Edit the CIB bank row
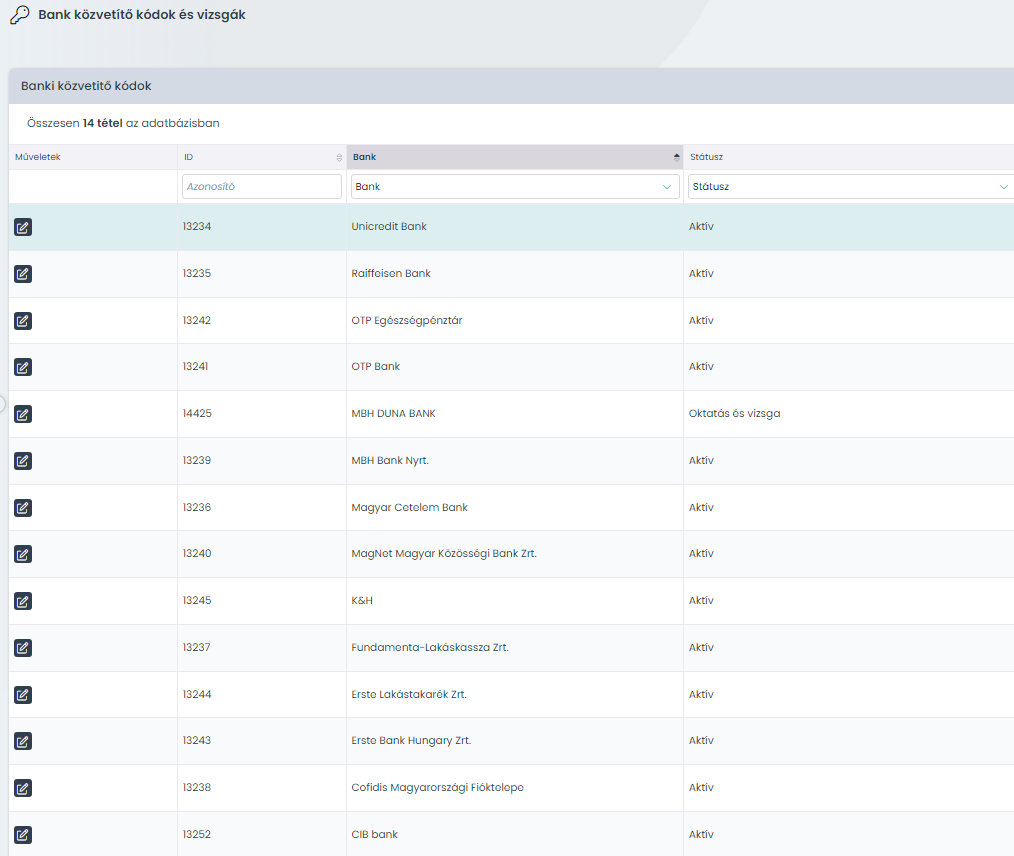 click(x=23, y=835)
